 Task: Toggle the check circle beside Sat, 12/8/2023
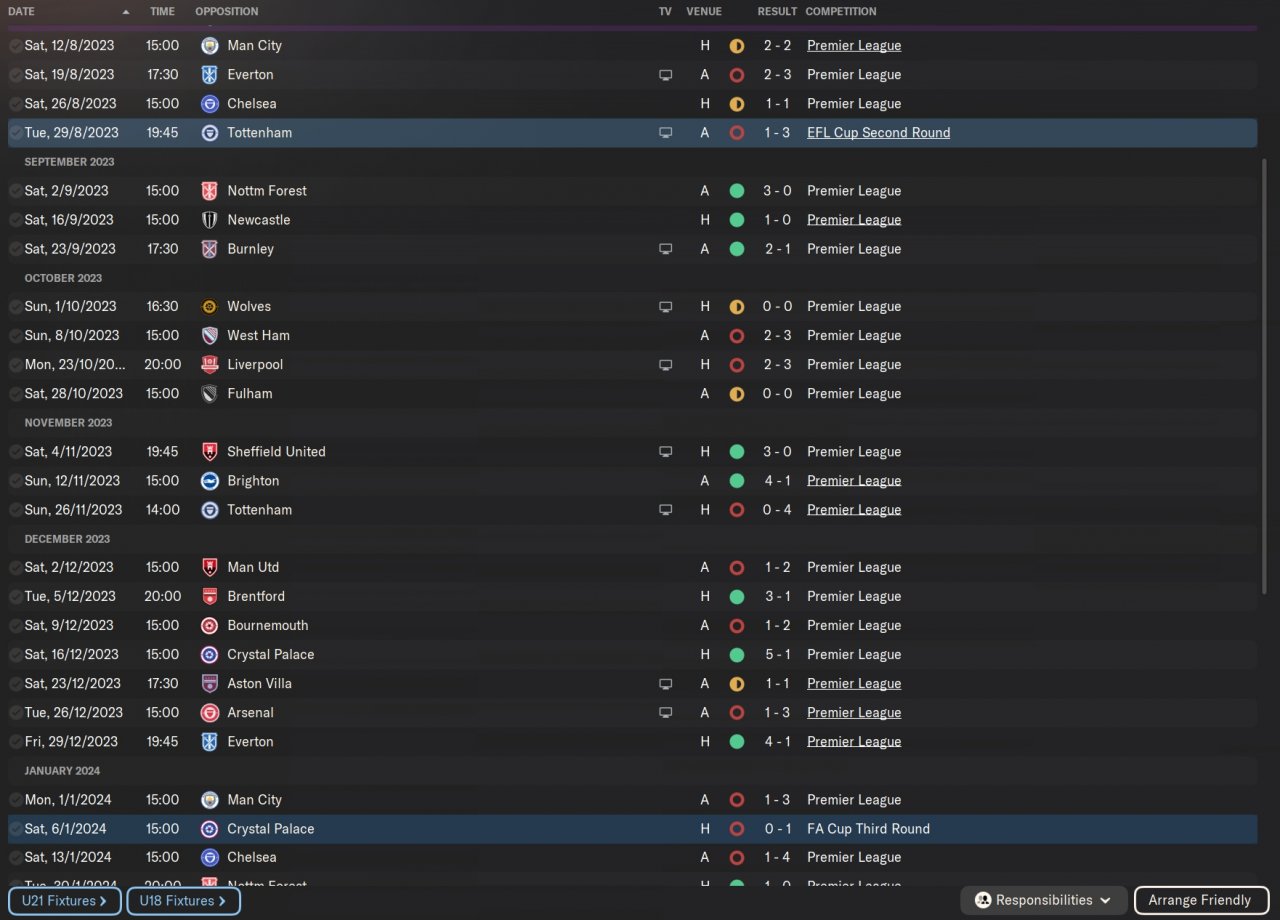coord(16,46)
